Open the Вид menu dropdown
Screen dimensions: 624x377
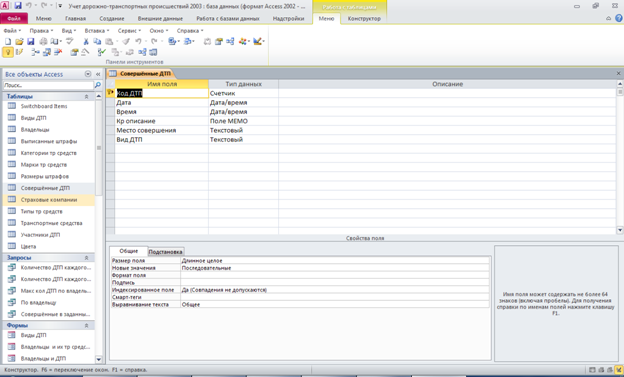tap(68, 31)
